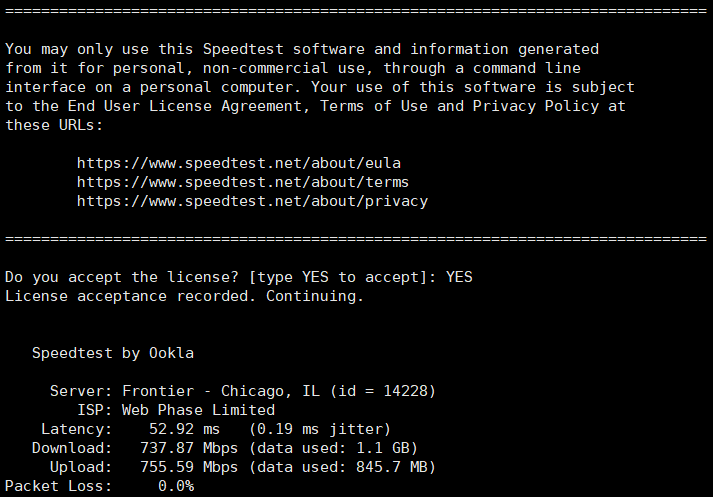
Task: Click the 'these URLs:' text line
Action: click(54, 126)
